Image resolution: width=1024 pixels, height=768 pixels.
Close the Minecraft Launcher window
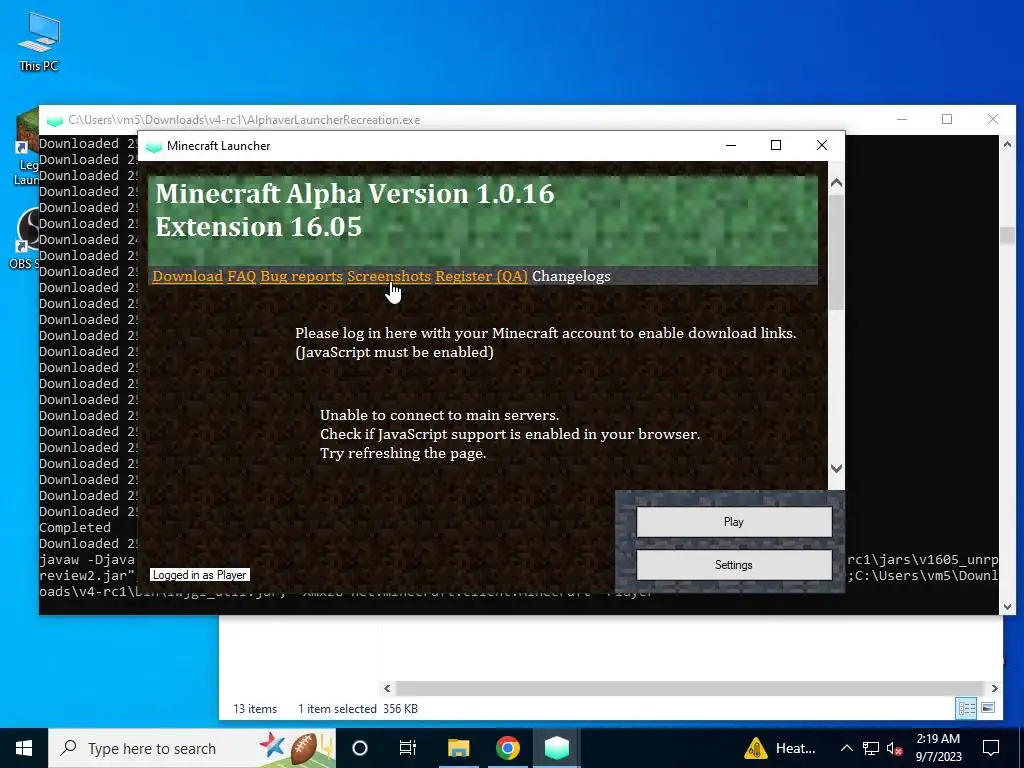822,145
